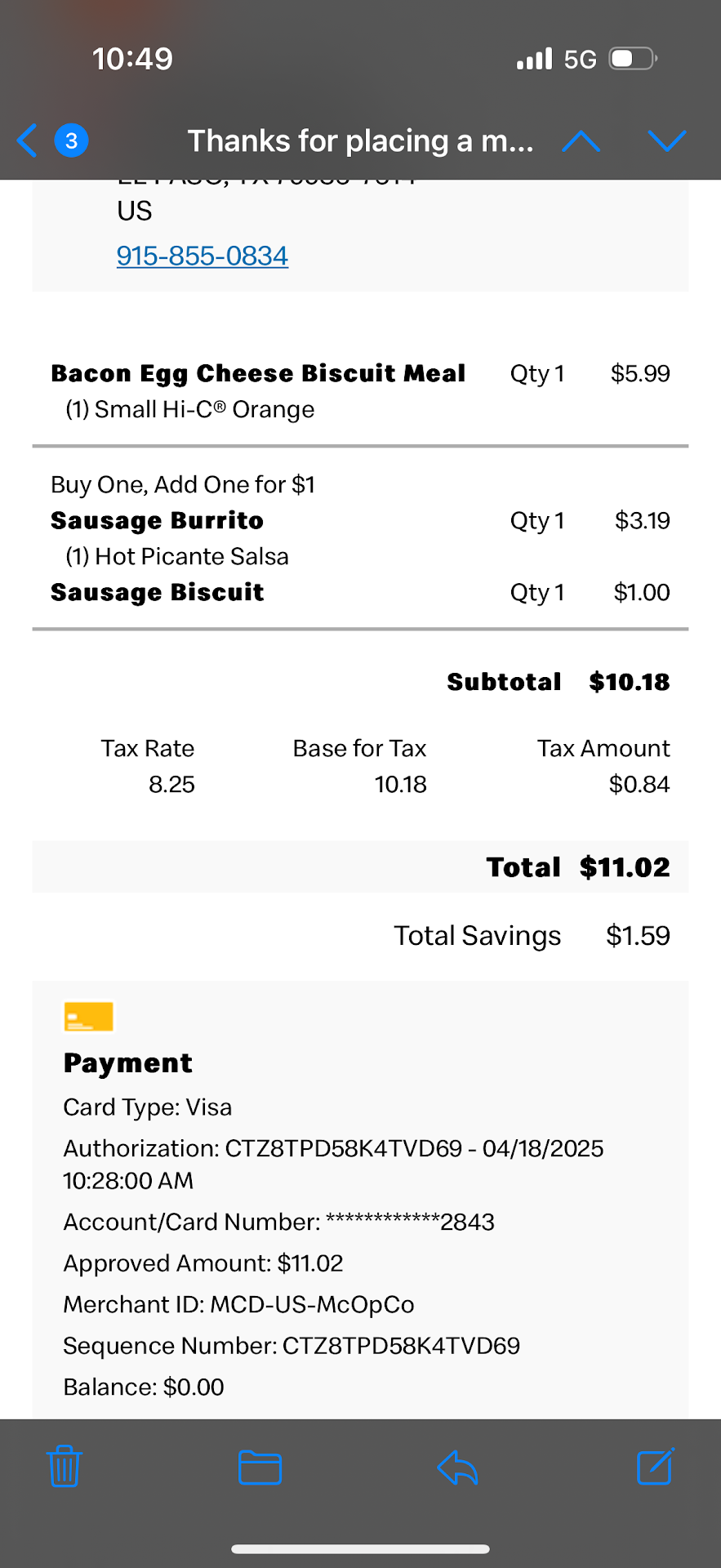The height and width of the screenshot is (1568, 721).
Task: Tap the unread count badge showing 3
Action: tap(72, 140)
